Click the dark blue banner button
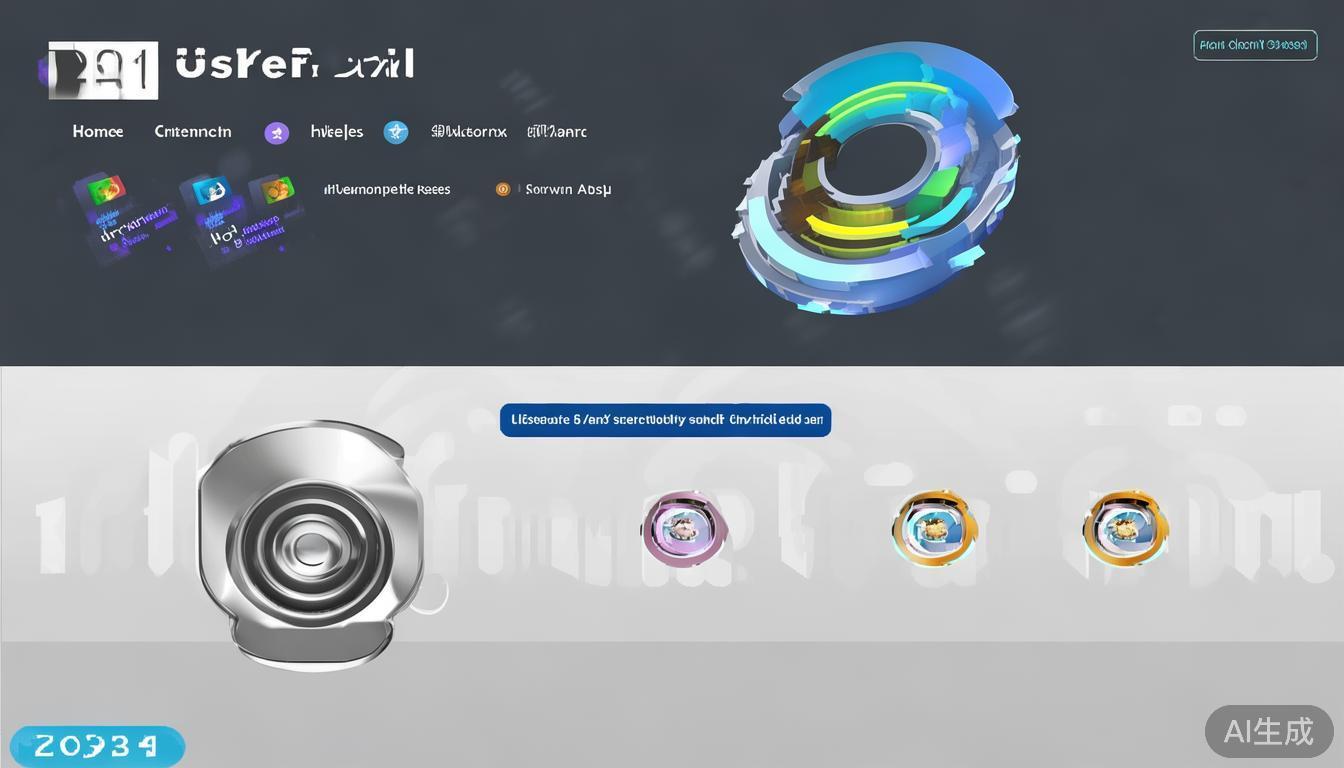Image resolution: width=1344 pixels, height=768 pixels. pyautogui.click(x=665, y=420)
